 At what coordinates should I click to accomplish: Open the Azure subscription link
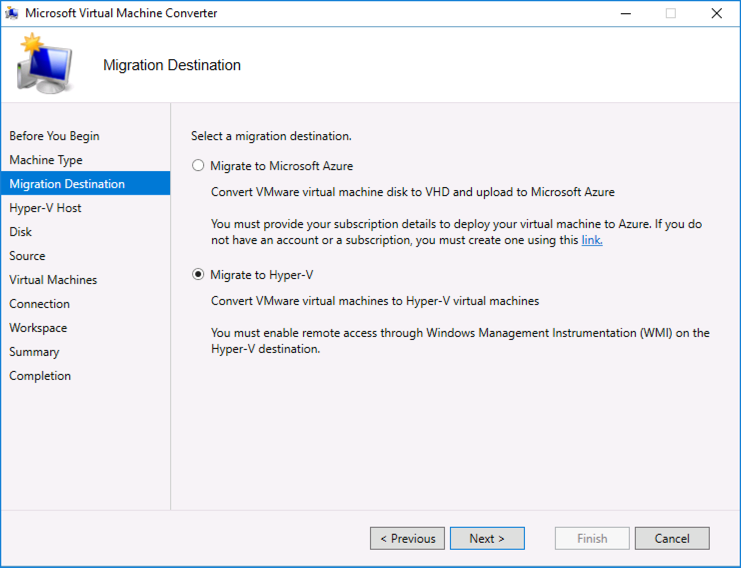pos(592,240)
